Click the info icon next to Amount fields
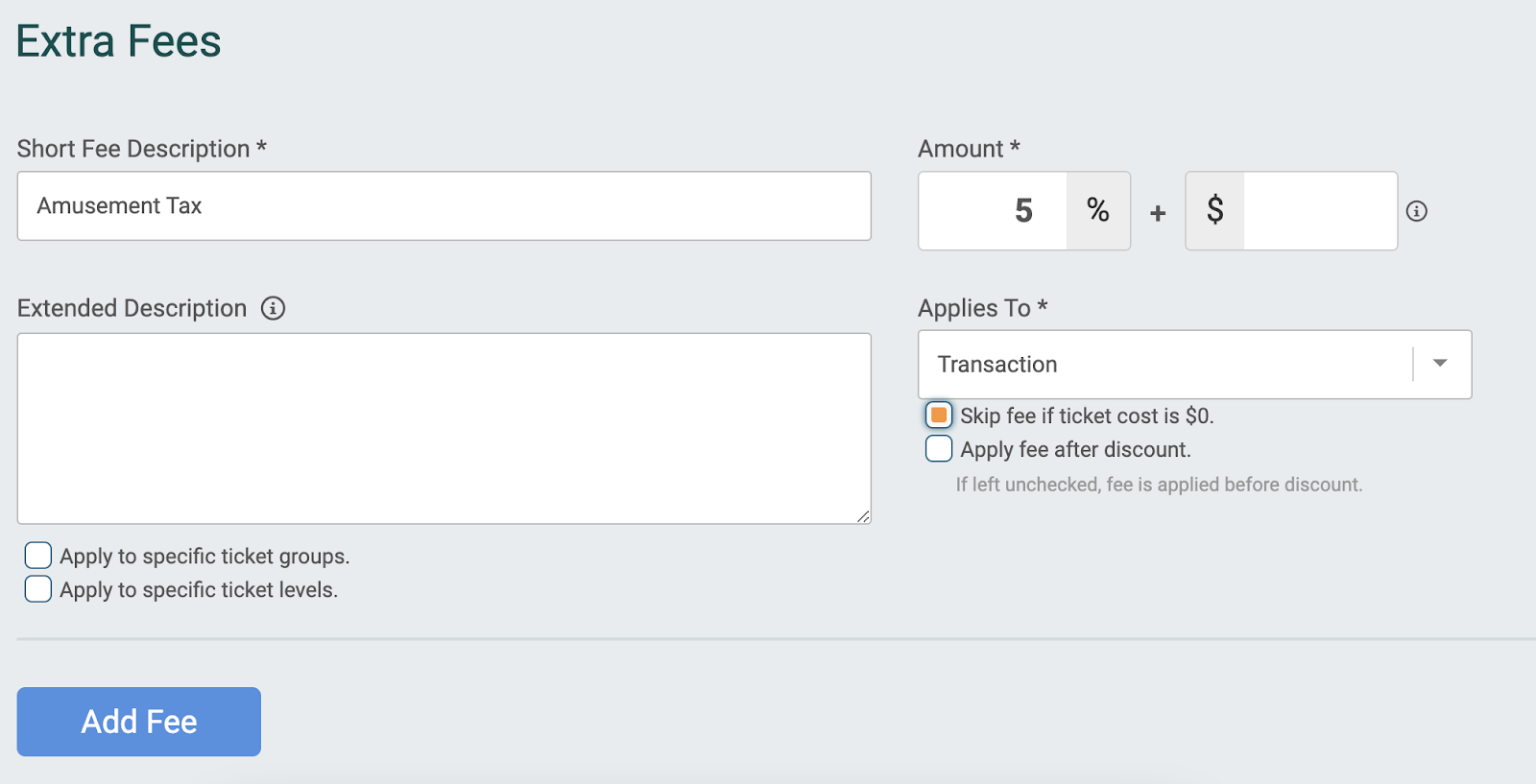 (x=1417, y=211)
